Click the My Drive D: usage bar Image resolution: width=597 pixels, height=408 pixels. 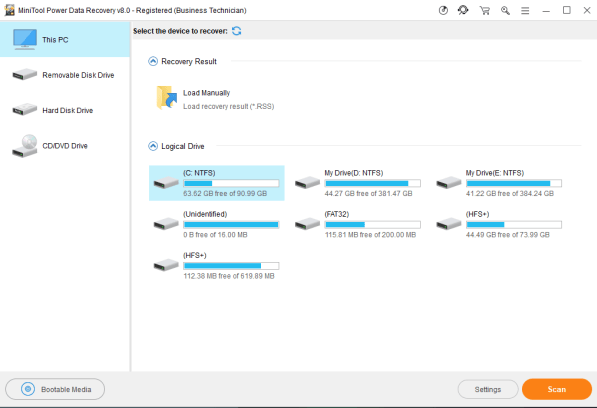click(372, 183)
